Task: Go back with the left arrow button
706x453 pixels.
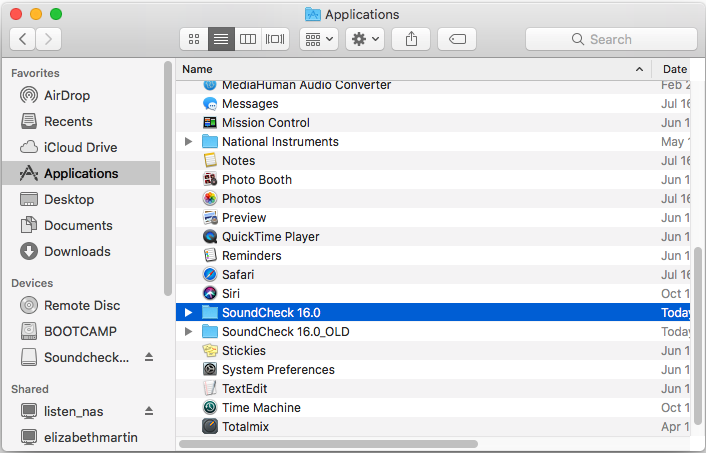Action: [x=23, y=39]
